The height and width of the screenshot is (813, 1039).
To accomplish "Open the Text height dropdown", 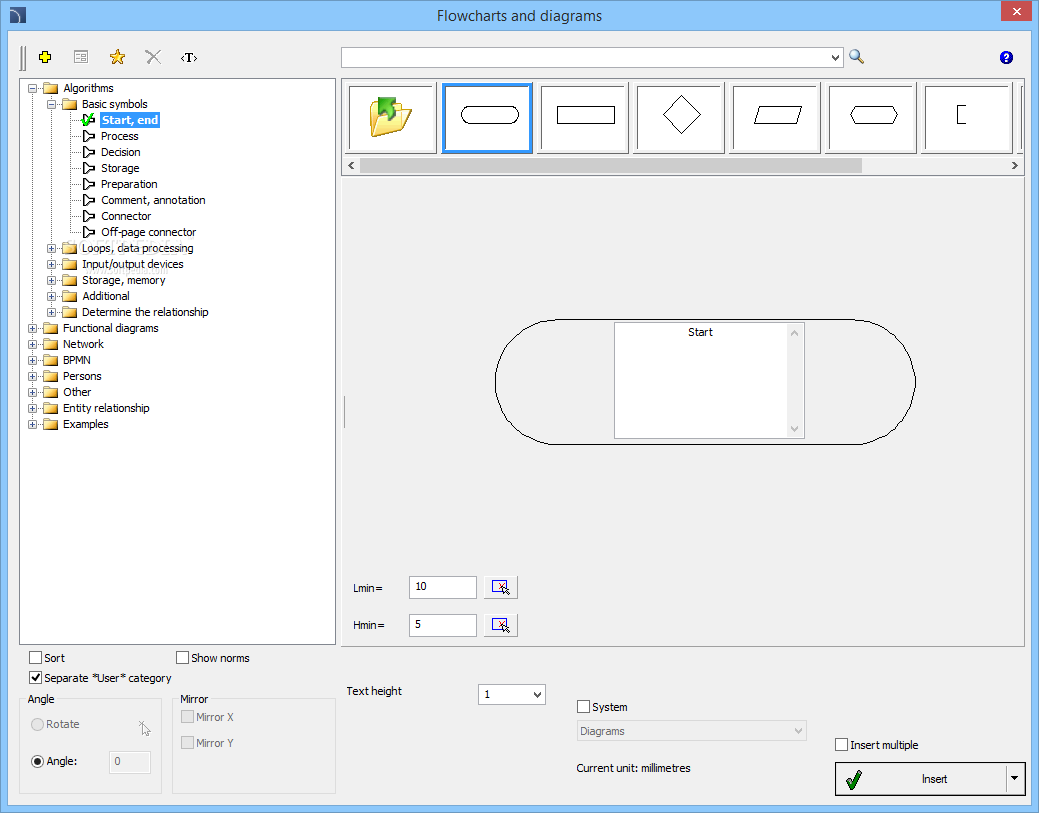I will [x=537, y=695].
